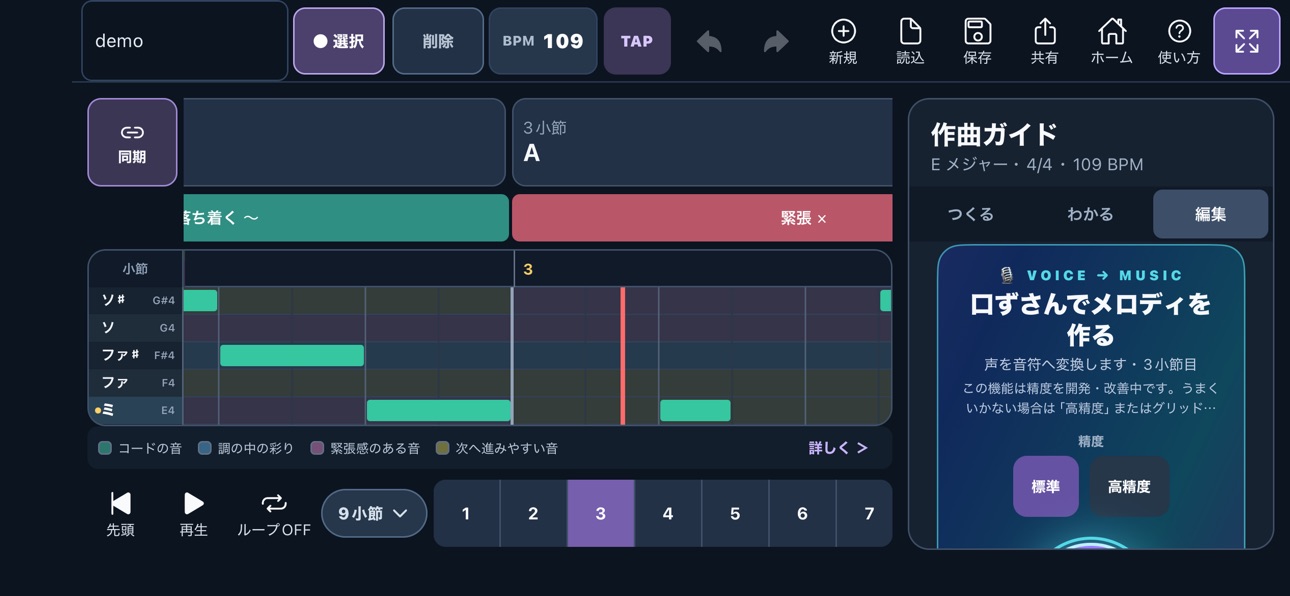Click the 調の中の彩り legend swatch
This screenshot has height=596, width=1290.
[205, 448]
